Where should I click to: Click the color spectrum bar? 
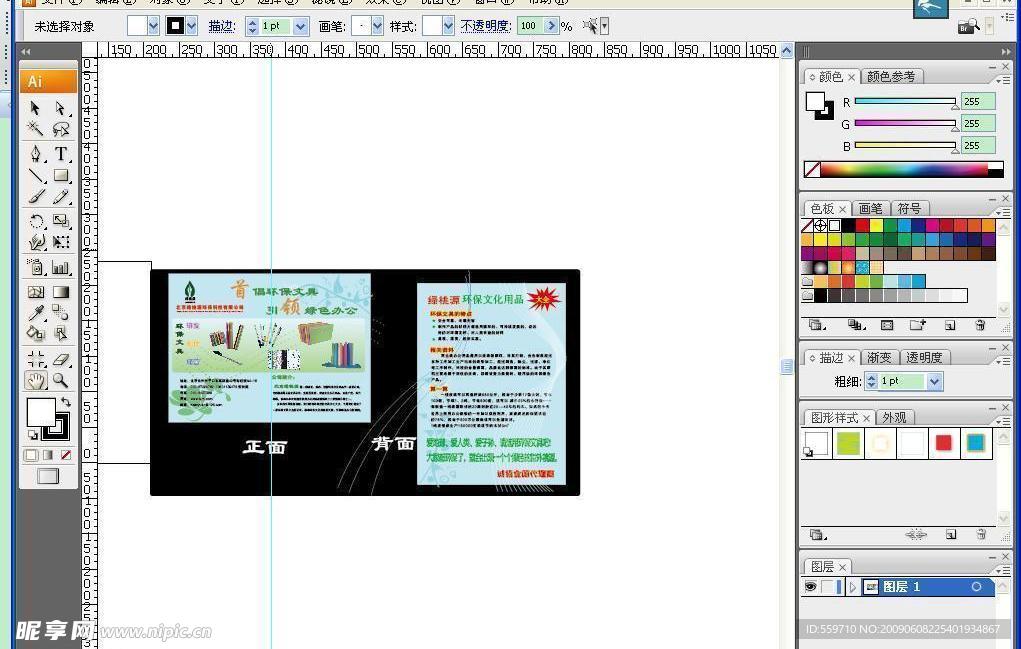[x=904, y=170]
